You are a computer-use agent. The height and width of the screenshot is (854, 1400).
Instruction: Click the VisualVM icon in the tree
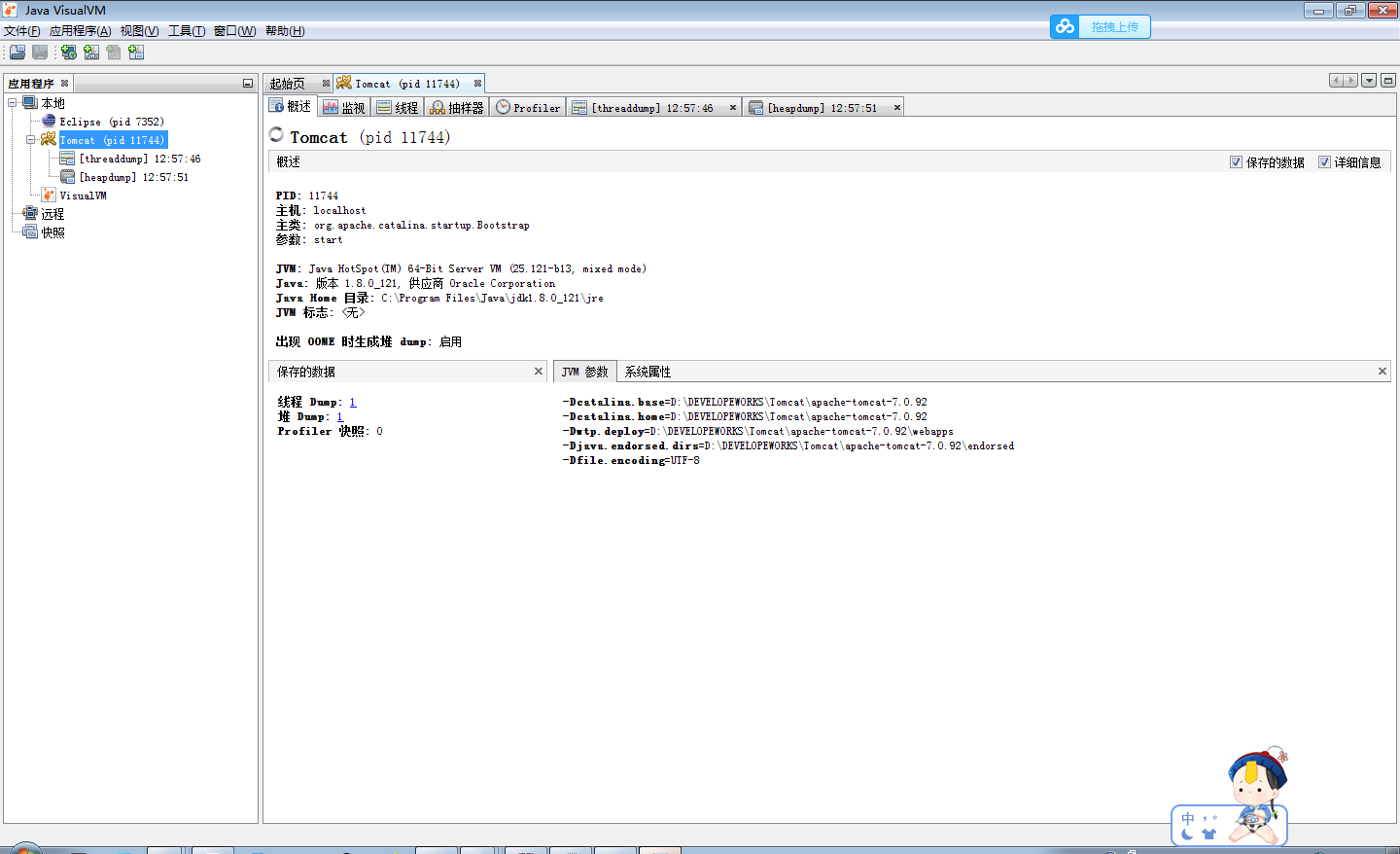pyautogui.click(x=49, y=195)
